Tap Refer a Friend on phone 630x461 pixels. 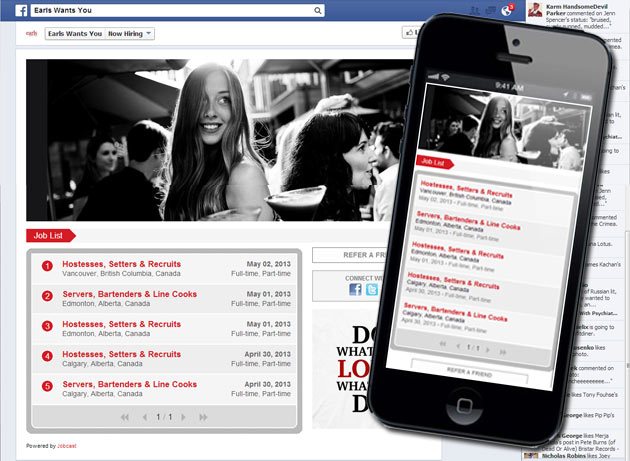coord(469,372)
